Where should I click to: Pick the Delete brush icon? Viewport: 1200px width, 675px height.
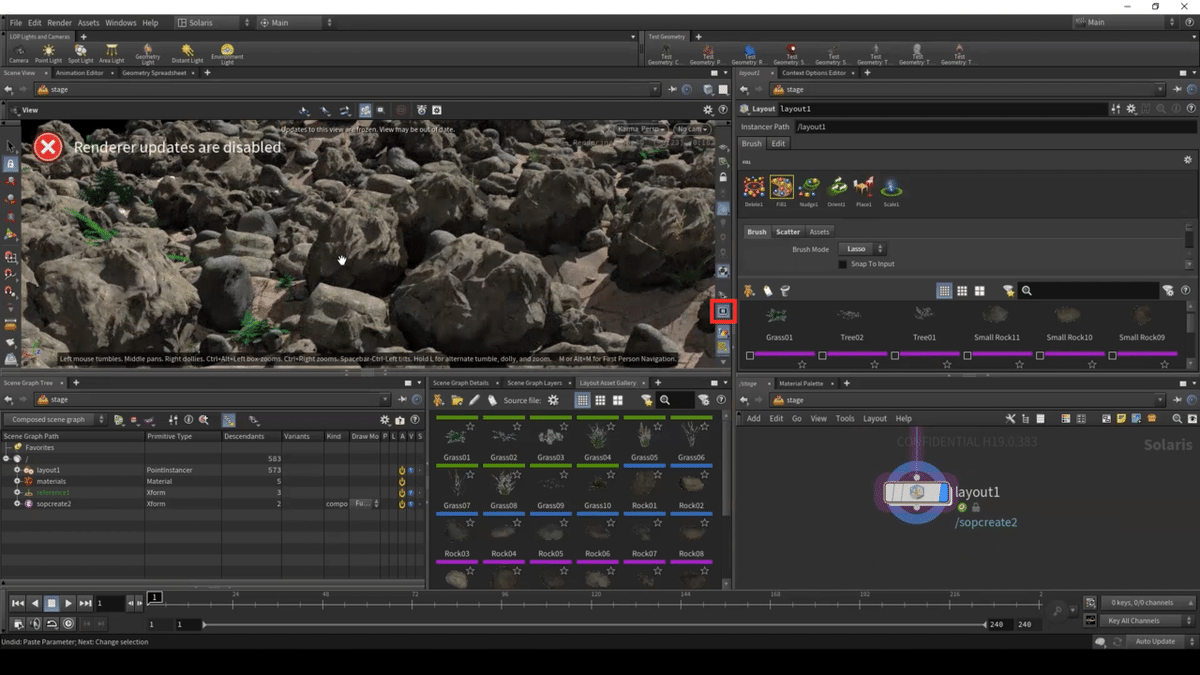click(x=753, y=187)
